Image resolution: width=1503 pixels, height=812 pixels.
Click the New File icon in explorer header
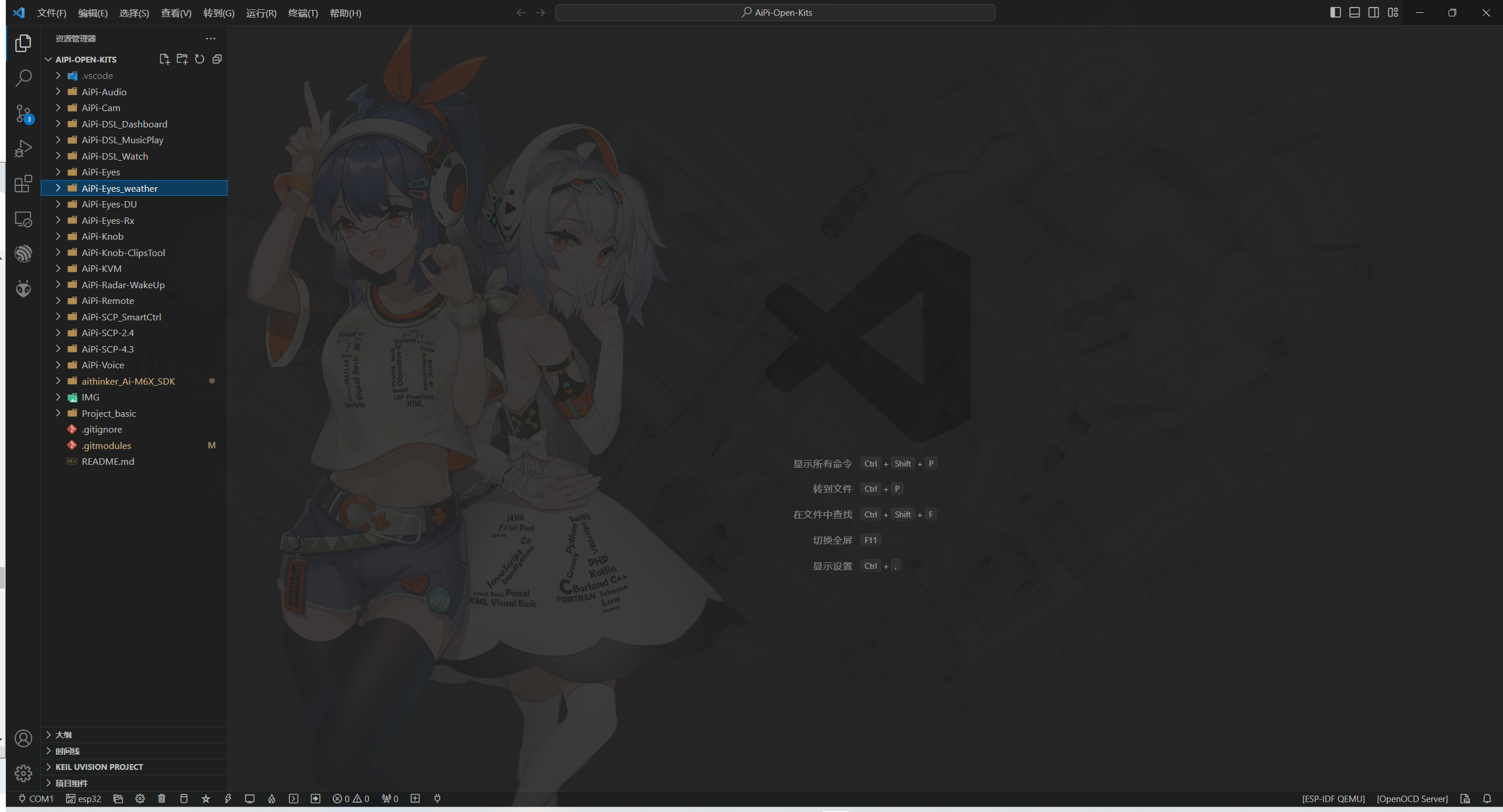[164, 59]
